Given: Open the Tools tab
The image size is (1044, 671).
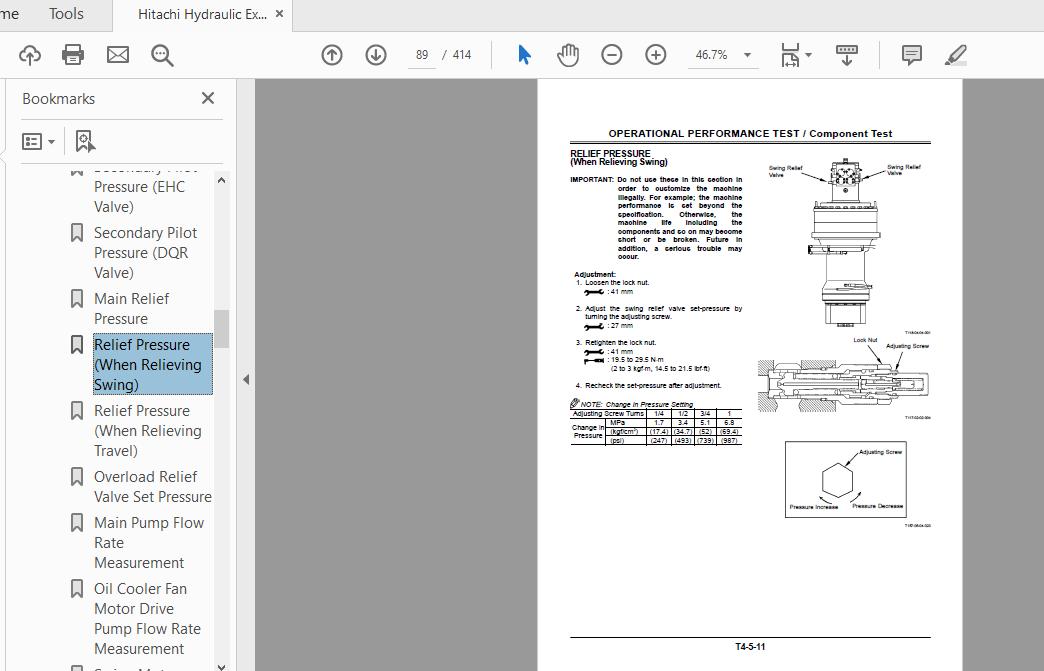Looking at the screenshot, I should (66, 14).
